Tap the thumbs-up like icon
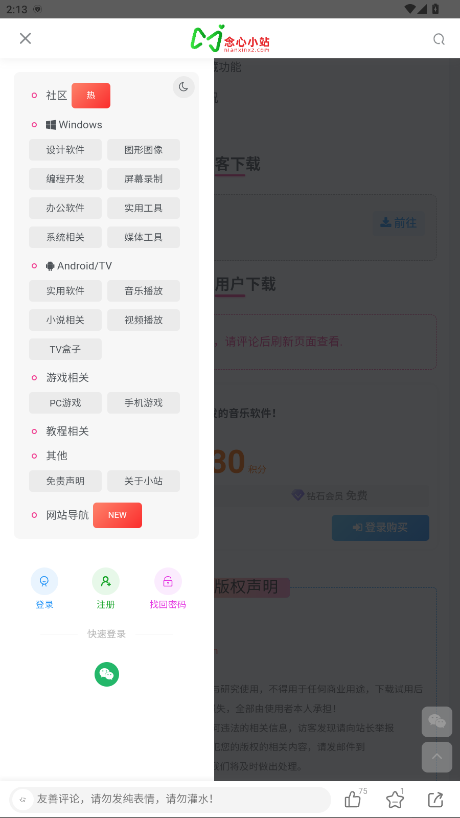This screenshot has width=460, height=818. coord(353,799)
